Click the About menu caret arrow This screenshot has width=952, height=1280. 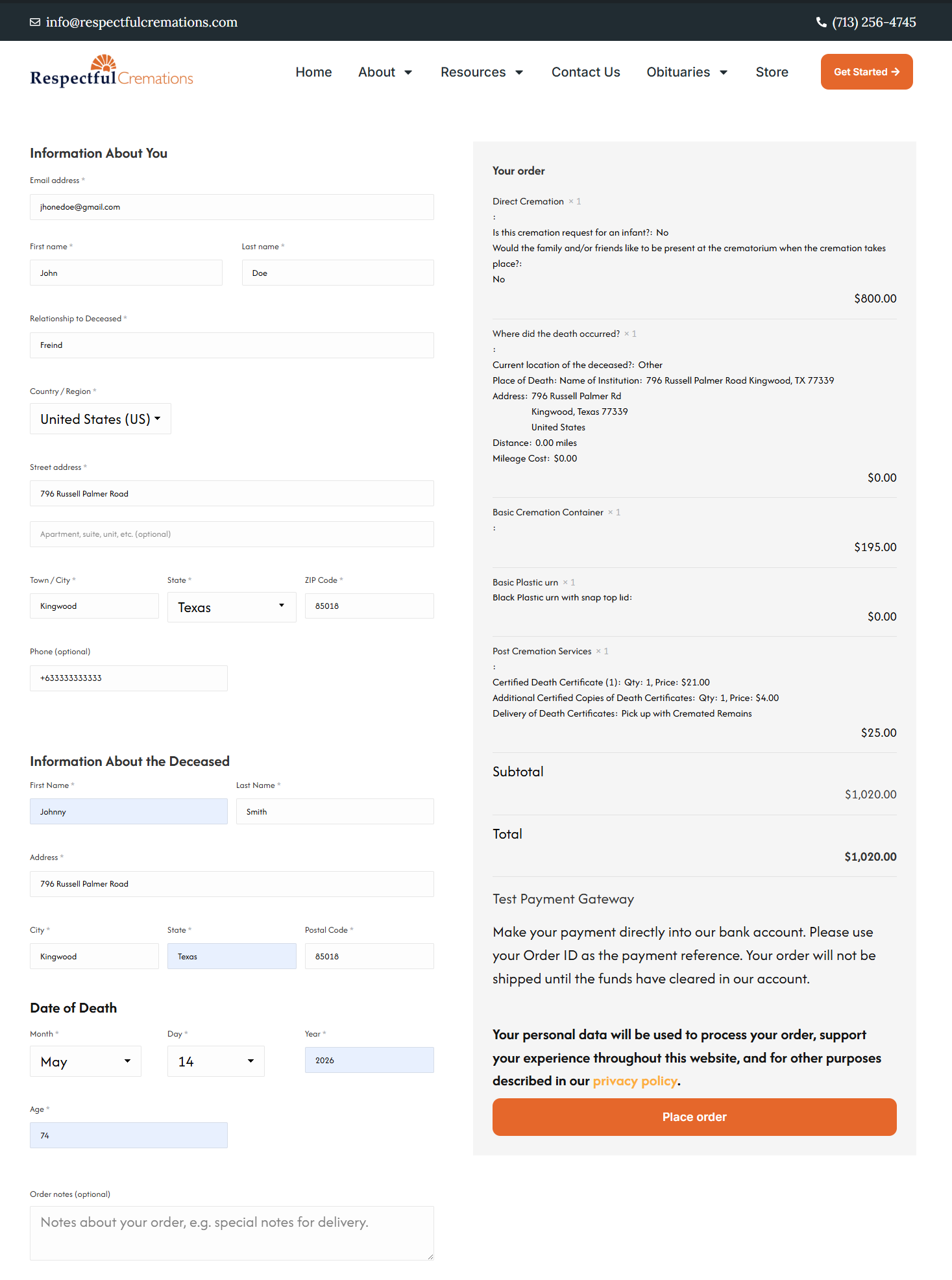coord(408,73)
